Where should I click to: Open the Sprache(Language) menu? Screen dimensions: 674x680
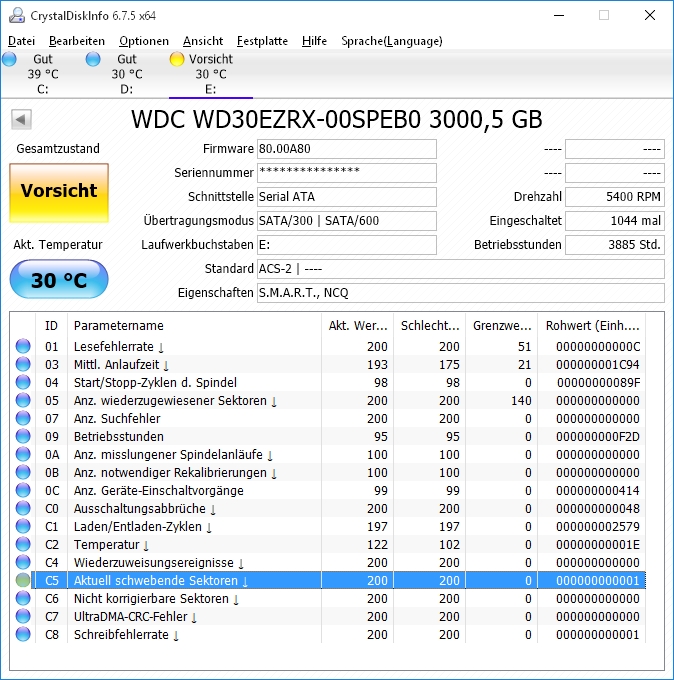point(392,41)
